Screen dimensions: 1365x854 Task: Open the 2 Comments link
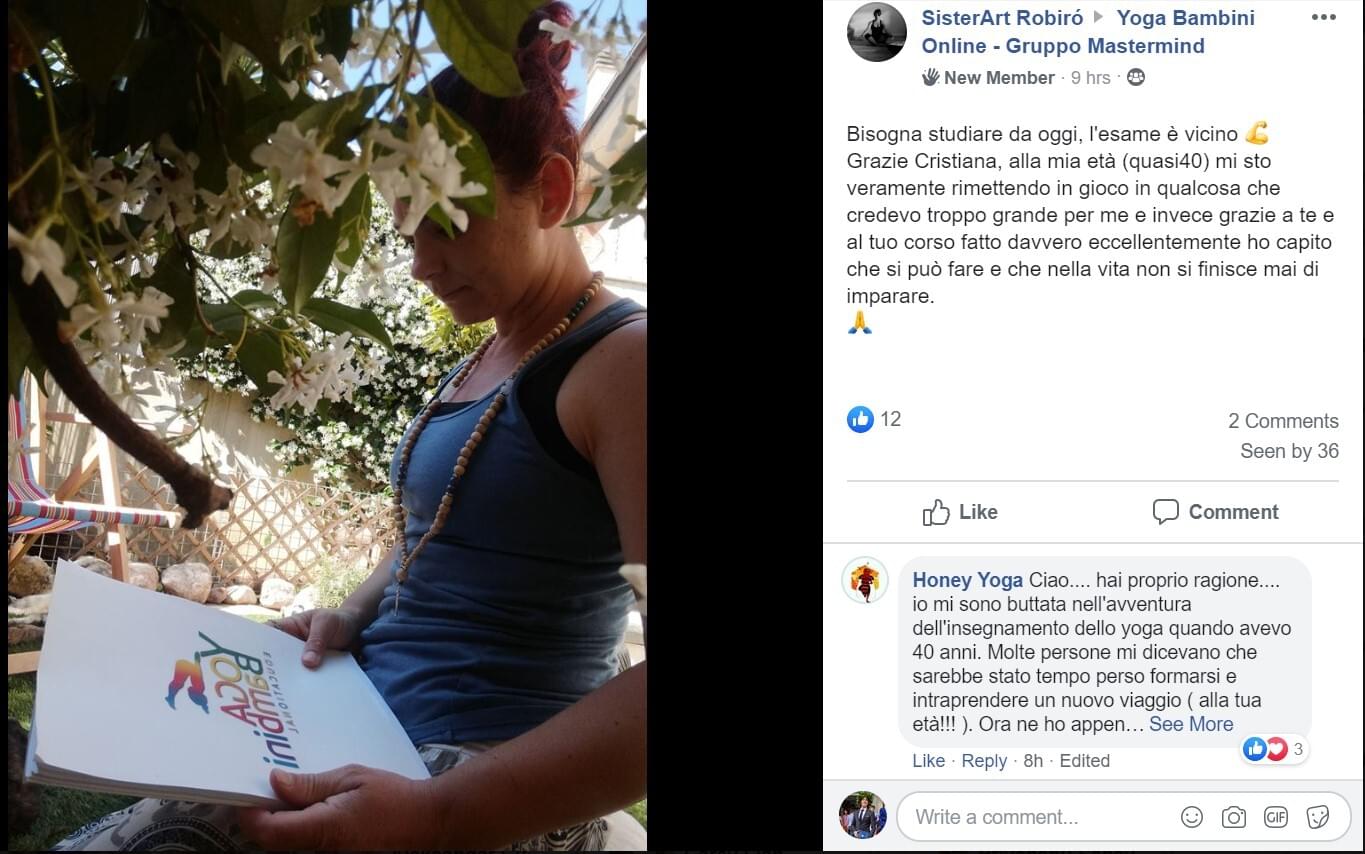coord(1283,421)
